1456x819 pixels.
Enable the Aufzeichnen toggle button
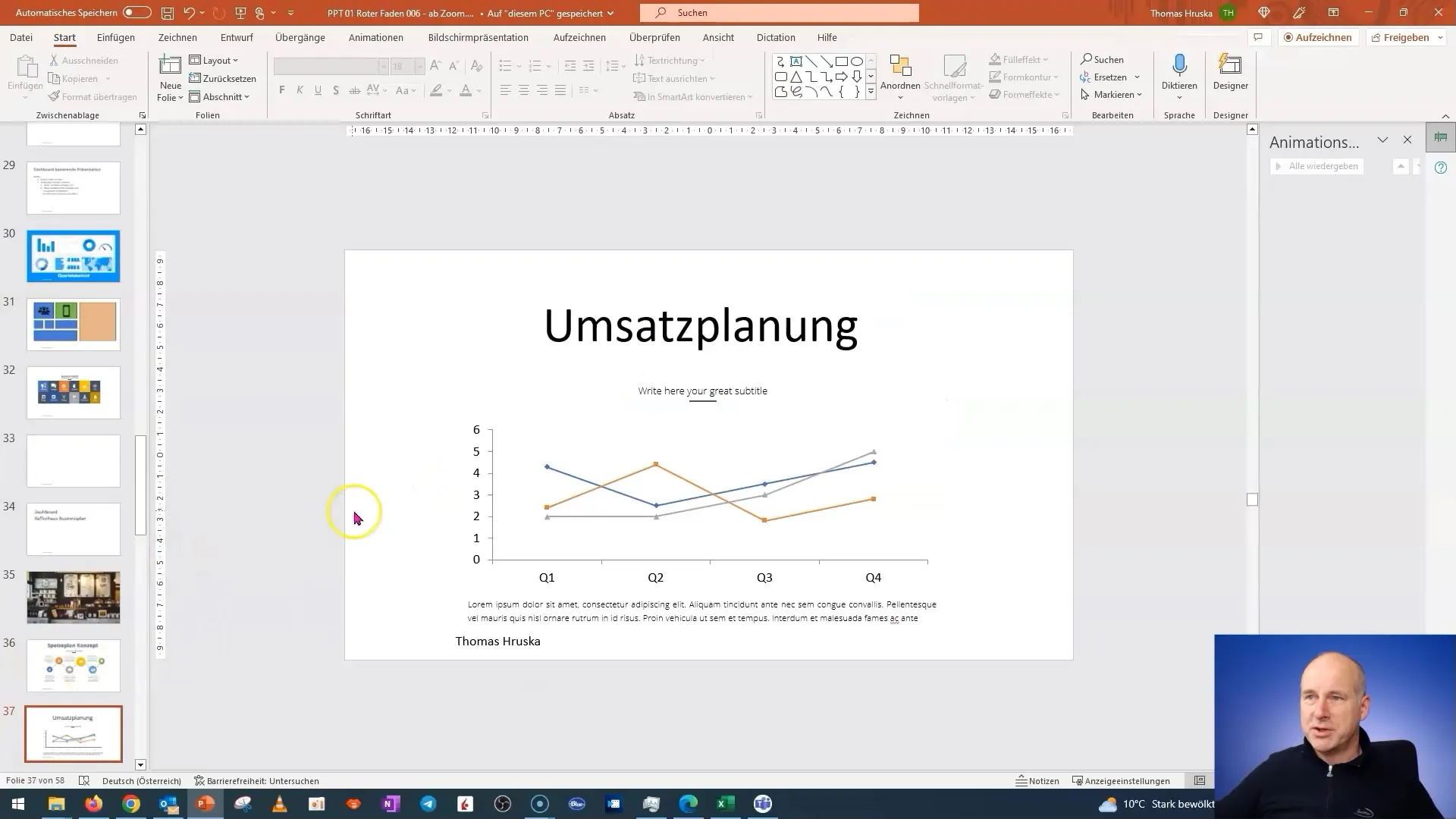(1316, 37)
